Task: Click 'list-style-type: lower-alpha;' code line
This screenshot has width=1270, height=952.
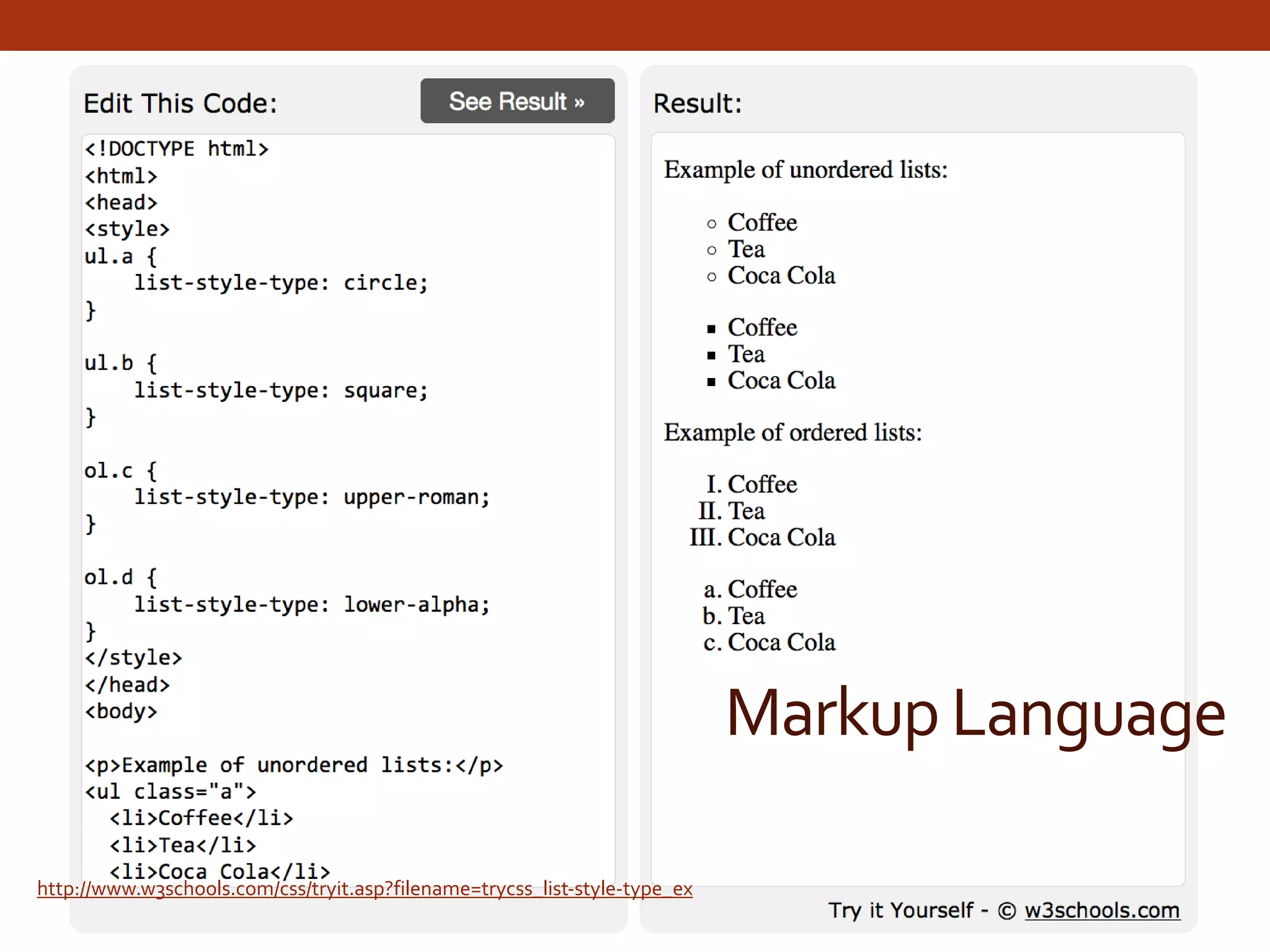Action: tap(312, 604)
